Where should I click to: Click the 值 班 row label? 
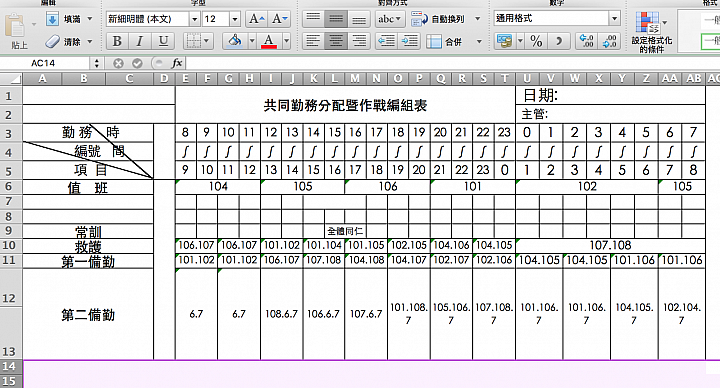click(x=88, y=187)
